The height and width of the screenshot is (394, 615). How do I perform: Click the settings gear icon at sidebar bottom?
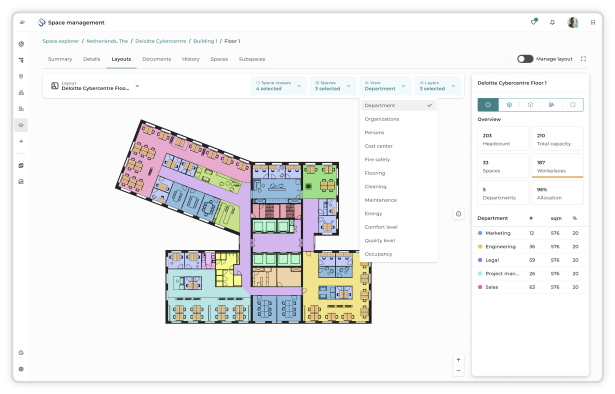point(21,369)
